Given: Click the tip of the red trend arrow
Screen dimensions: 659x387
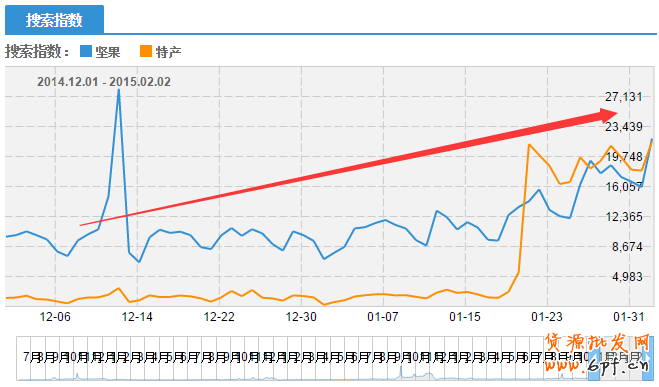Looking at the screenshot, I should tap(615, 113).
